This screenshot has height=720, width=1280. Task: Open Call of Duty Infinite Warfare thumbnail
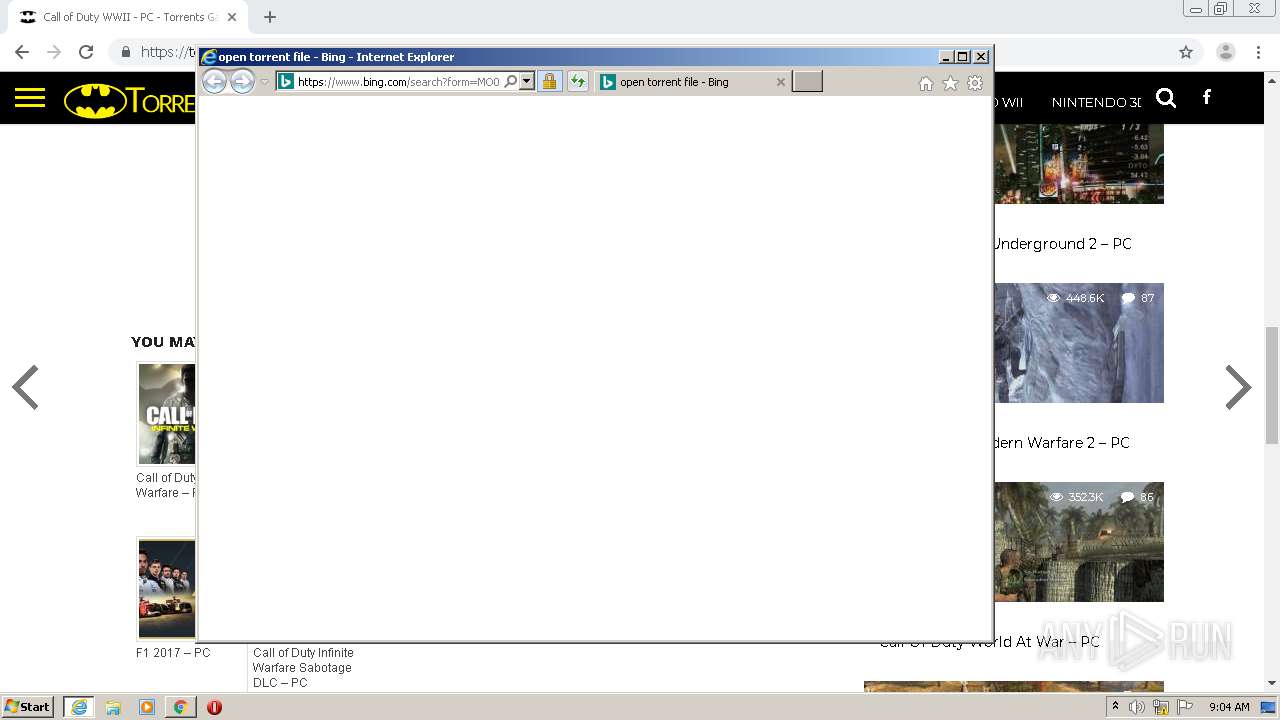(167, 414)
